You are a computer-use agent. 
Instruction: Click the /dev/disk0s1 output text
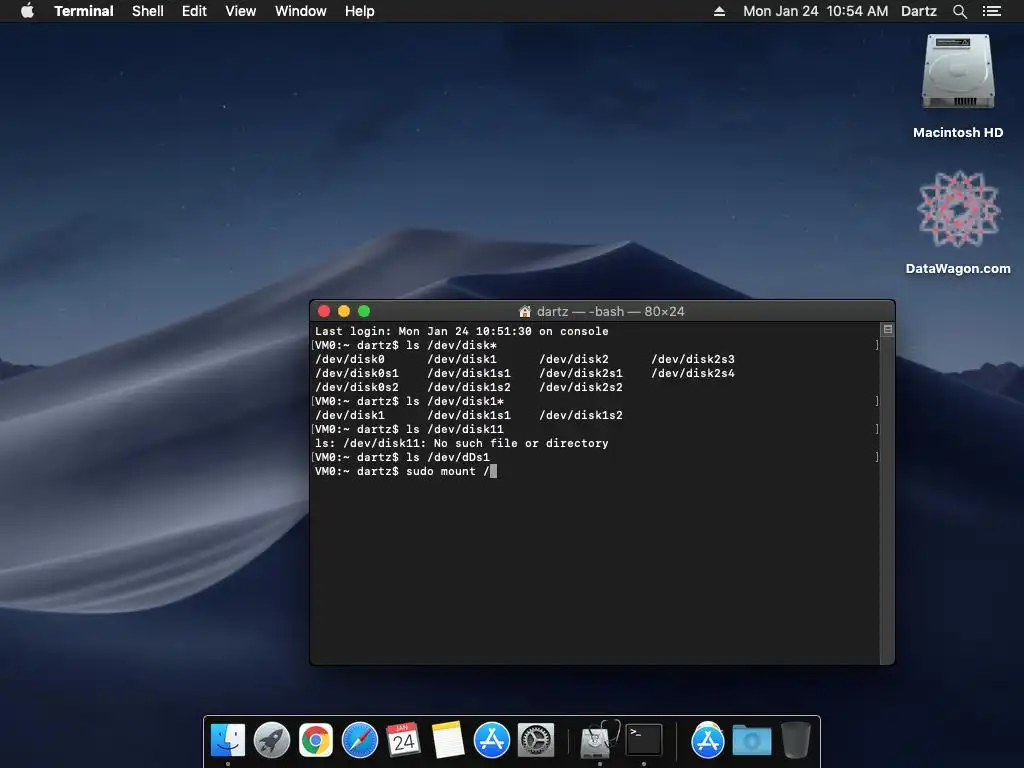(x=357, y=373)
